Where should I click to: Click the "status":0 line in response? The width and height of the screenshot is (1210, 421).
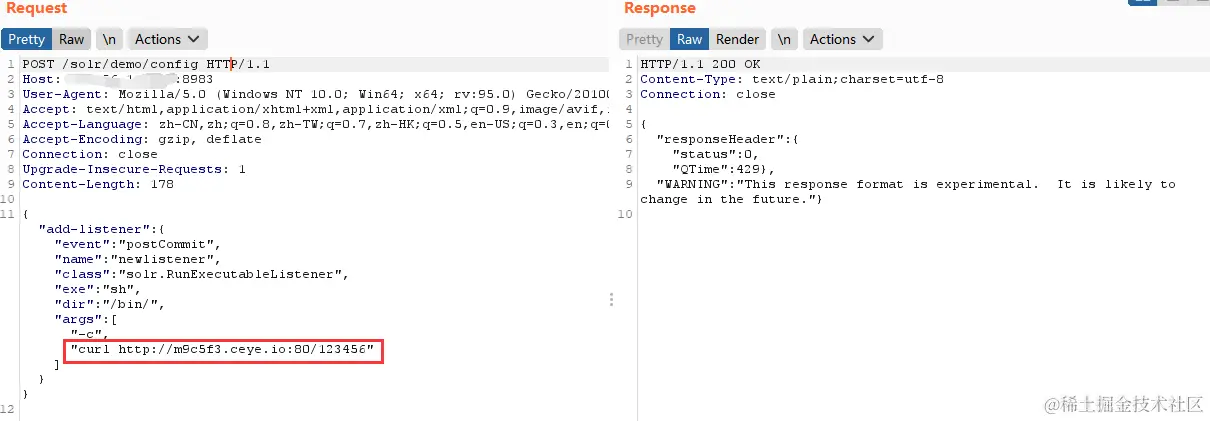coord(716,154)
